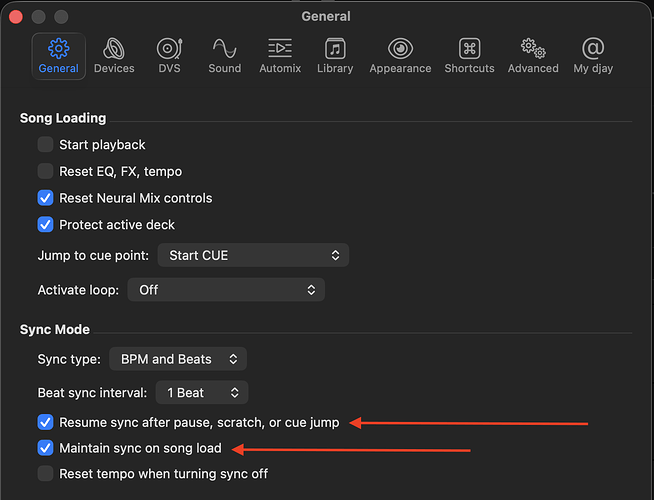This screenshot has height=500, width=654.
Task: Enable Reset tempo when turning sync off
Action: click(46, 473)
